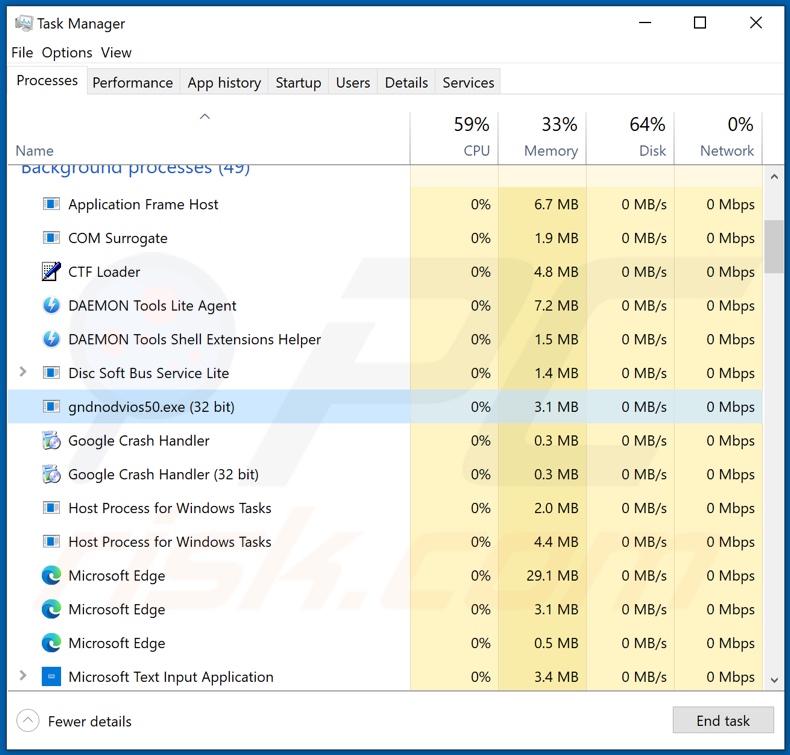Switch to the App history tab
The height and width of the screenshot is (755, 790).
224,83
